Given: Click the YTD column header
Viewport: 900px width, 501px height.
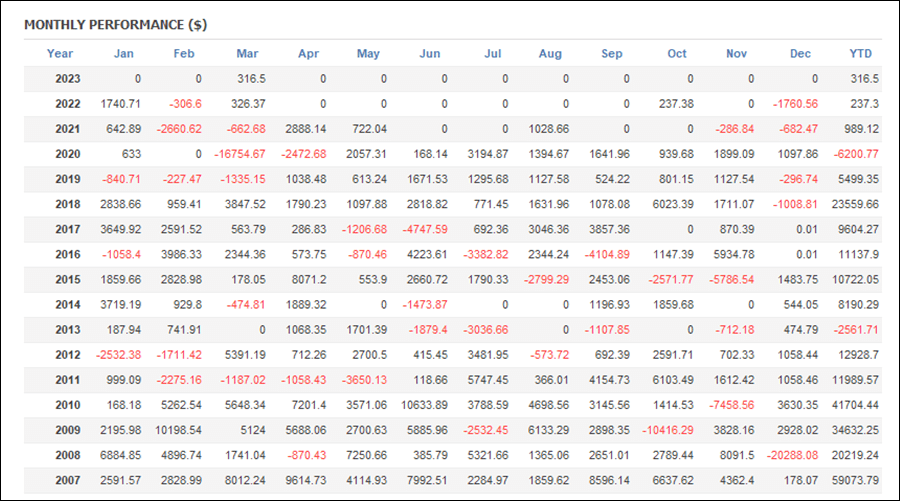Looking at the screenshot, I should 860,53.
